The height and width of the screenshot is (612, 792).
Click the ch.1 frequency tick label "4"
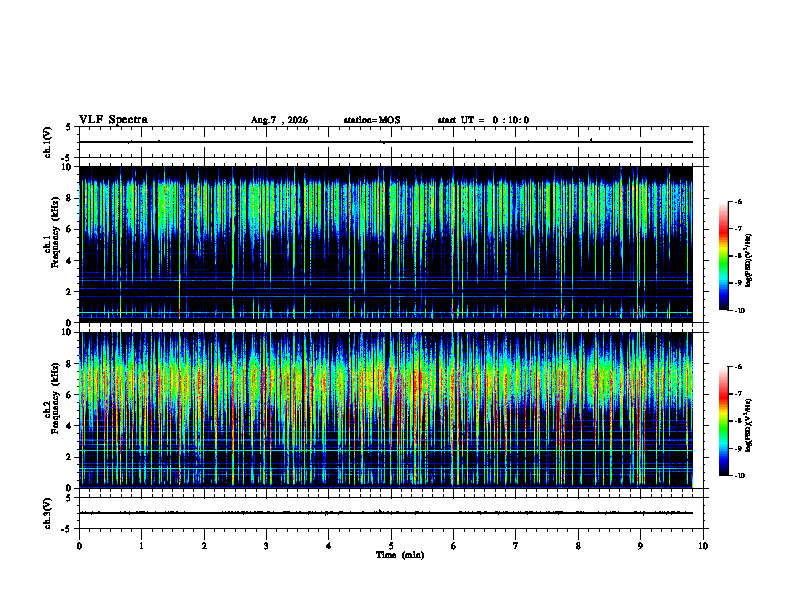tap(70, 261)
